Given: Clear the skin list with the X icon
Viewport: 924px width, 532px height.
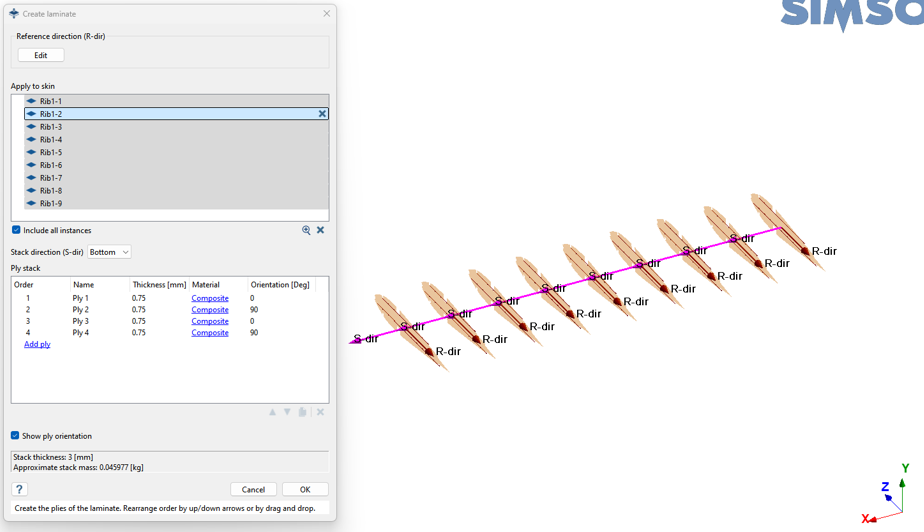Looking at the screenshot, I should (320, 230).
